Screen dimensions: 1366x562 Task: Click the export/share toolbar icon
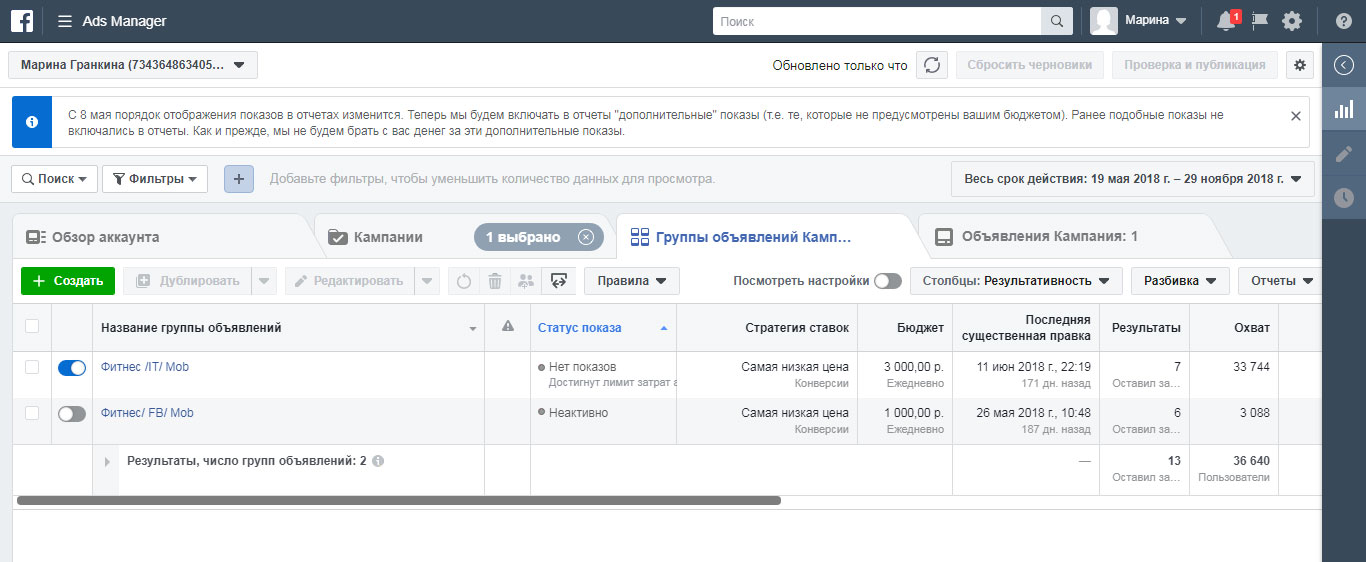click(x=558, y=281)
